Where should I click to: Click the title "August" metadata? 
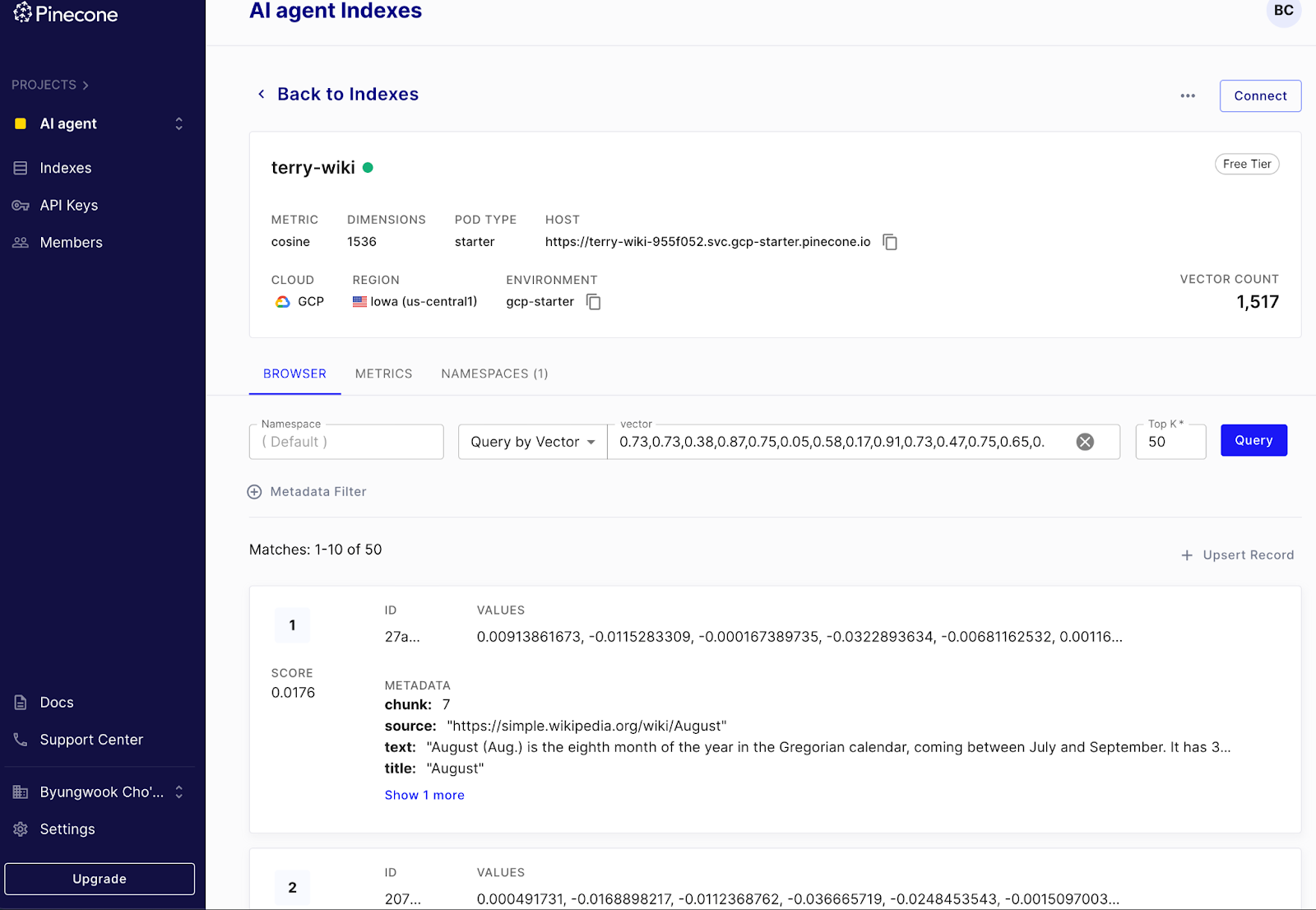click(455, 768)
